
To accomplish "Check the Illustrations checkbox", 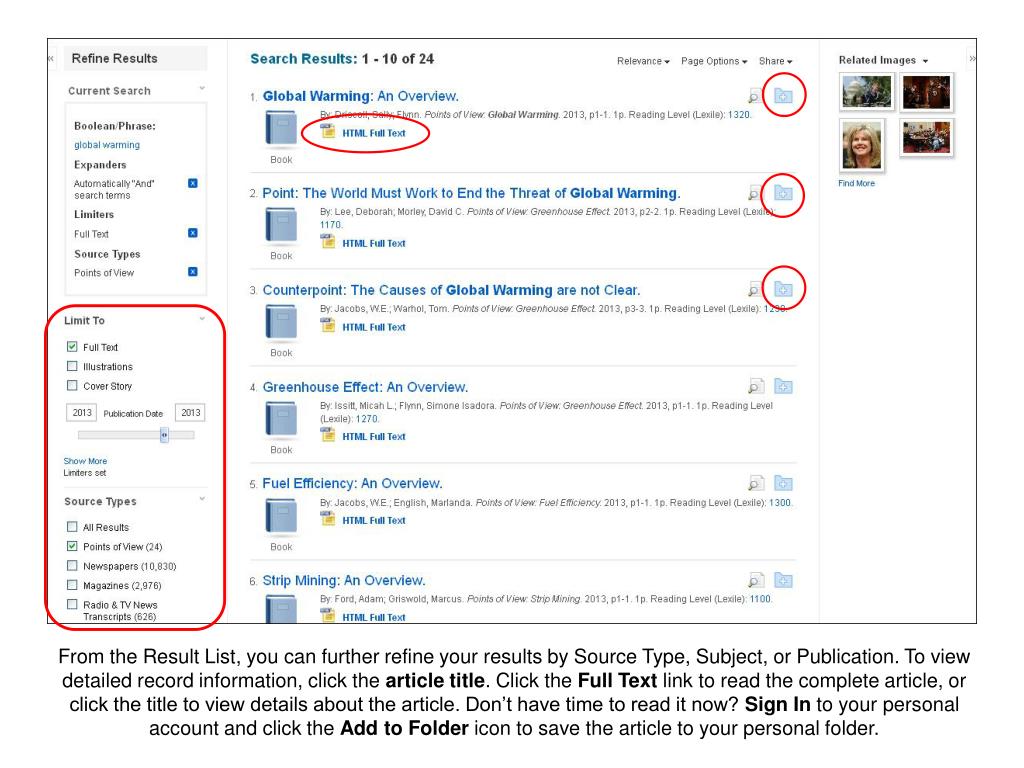I will [x=72, y=366].
